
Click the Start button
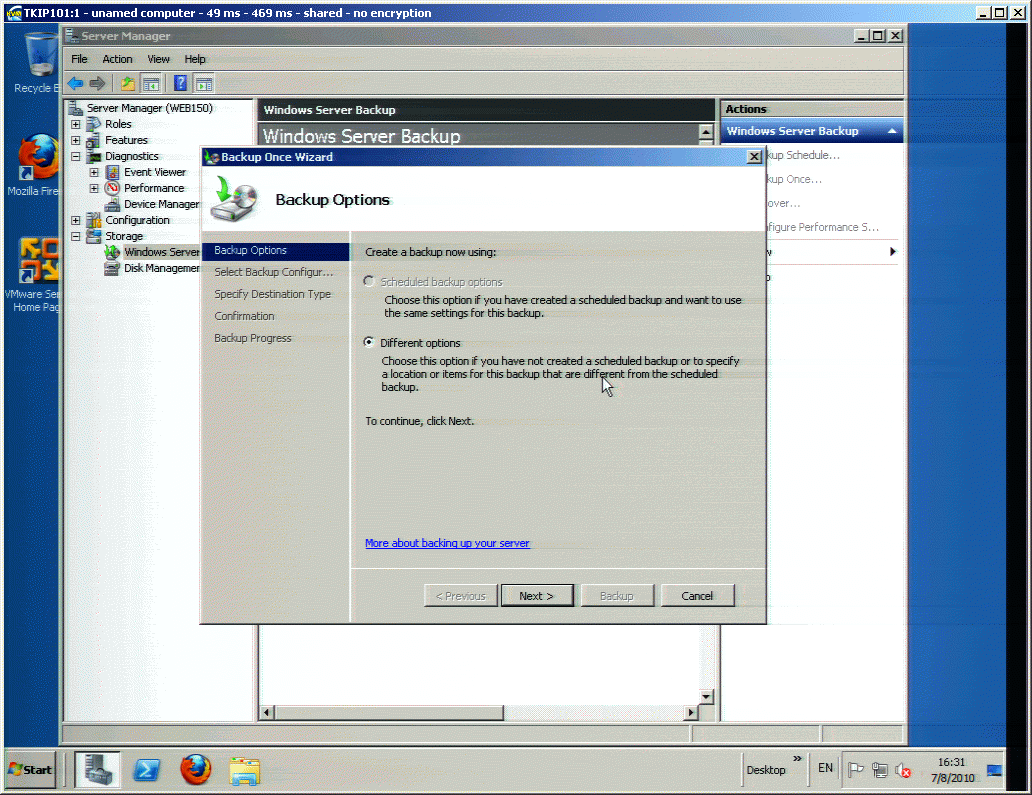pyautogui.click(x=30, y=769)
